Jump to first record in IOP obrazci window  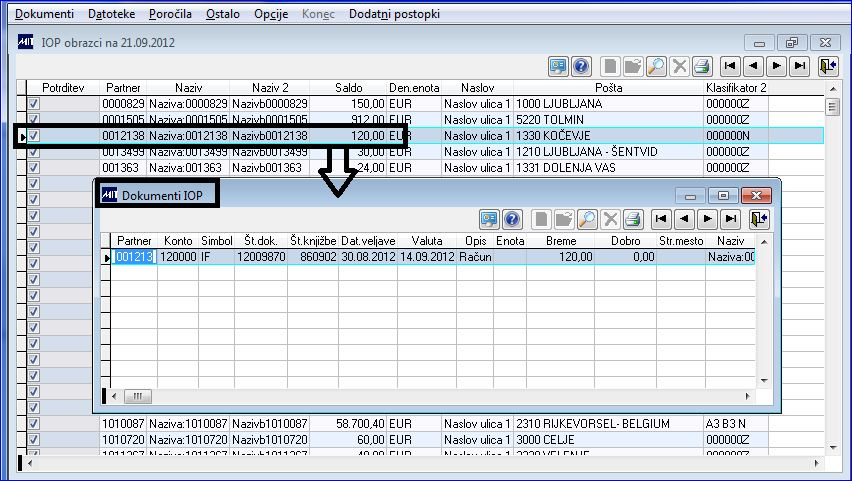(x=730, y=66)
